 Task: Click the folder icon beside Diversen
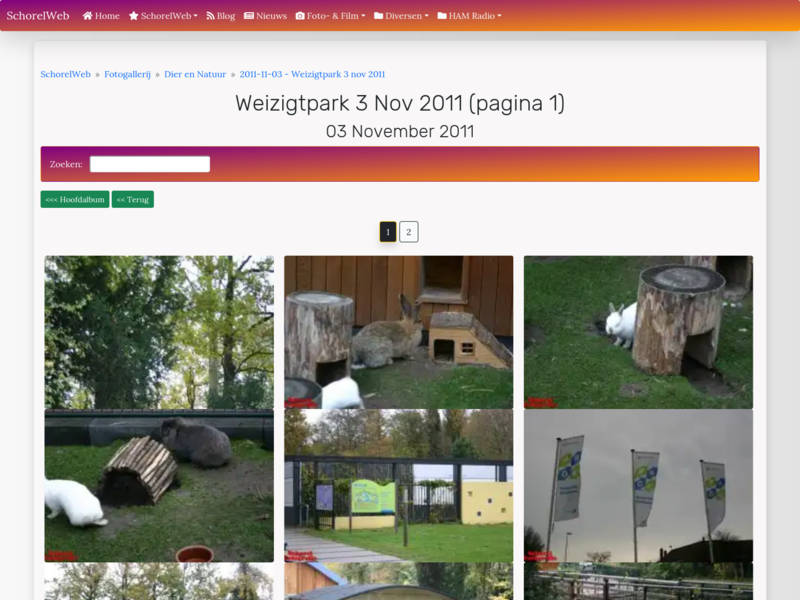[x=379, y=16]
